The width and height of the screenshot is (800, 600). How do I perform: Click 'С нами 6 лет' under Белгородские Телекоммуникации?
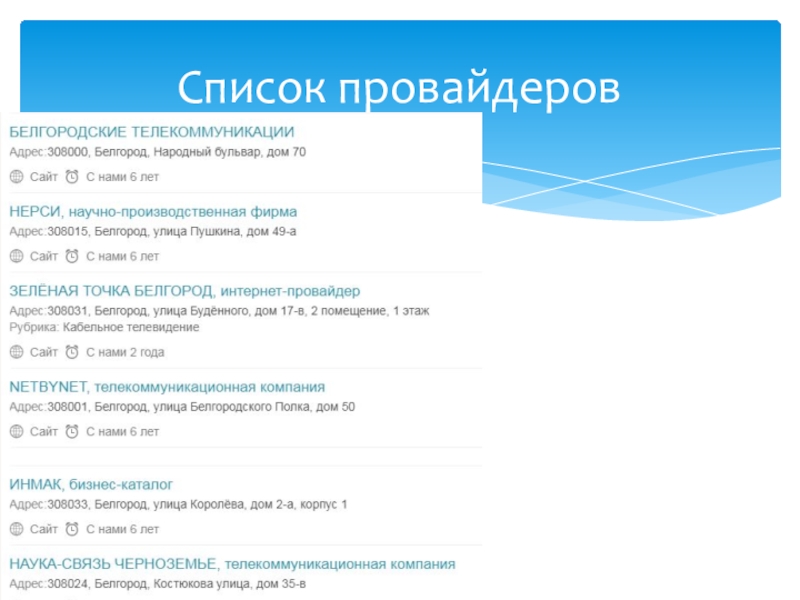pos(122,177)
